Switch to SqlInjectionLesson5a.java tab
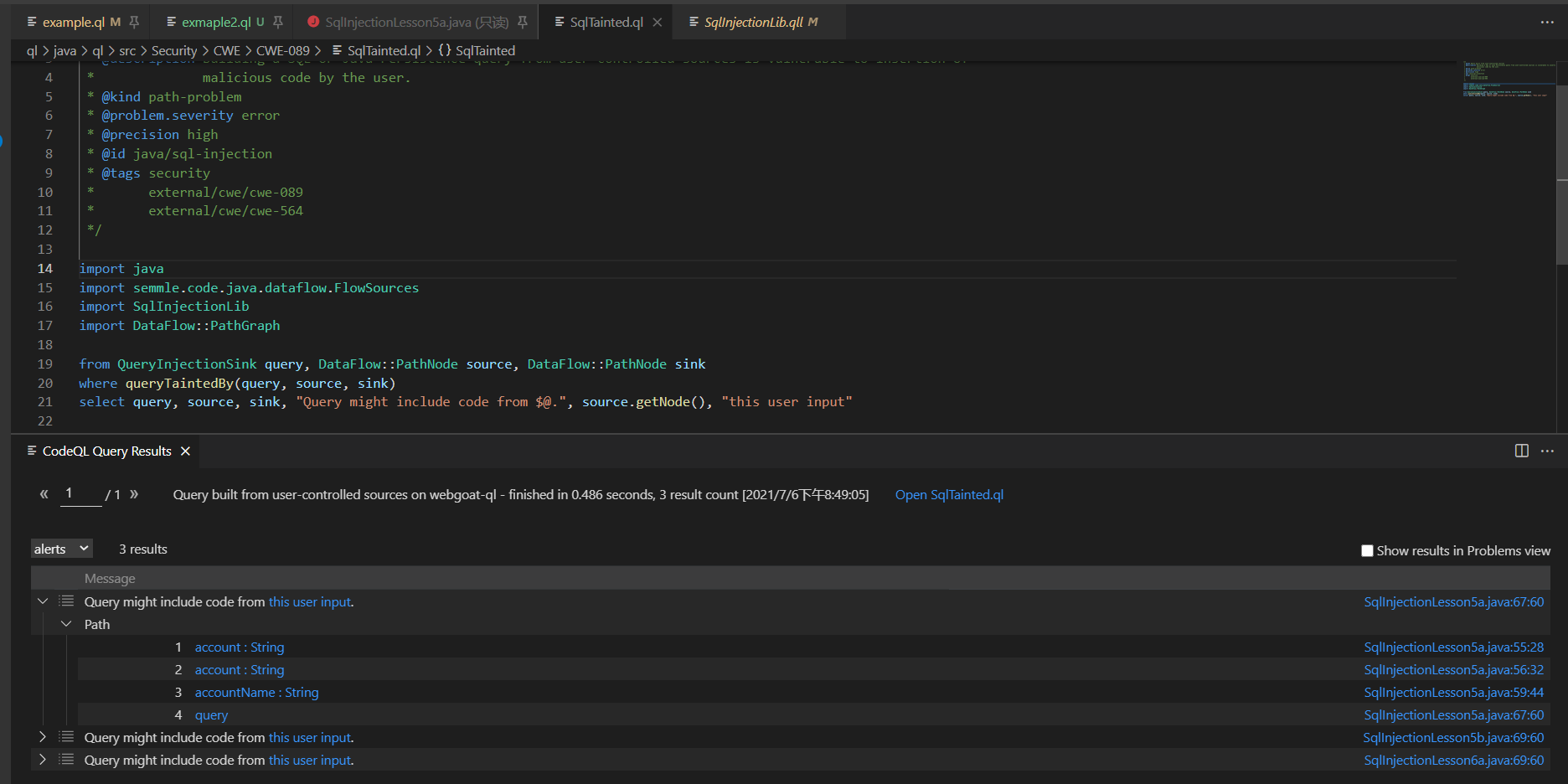1568x784 pixels. (x=416, y=22)
